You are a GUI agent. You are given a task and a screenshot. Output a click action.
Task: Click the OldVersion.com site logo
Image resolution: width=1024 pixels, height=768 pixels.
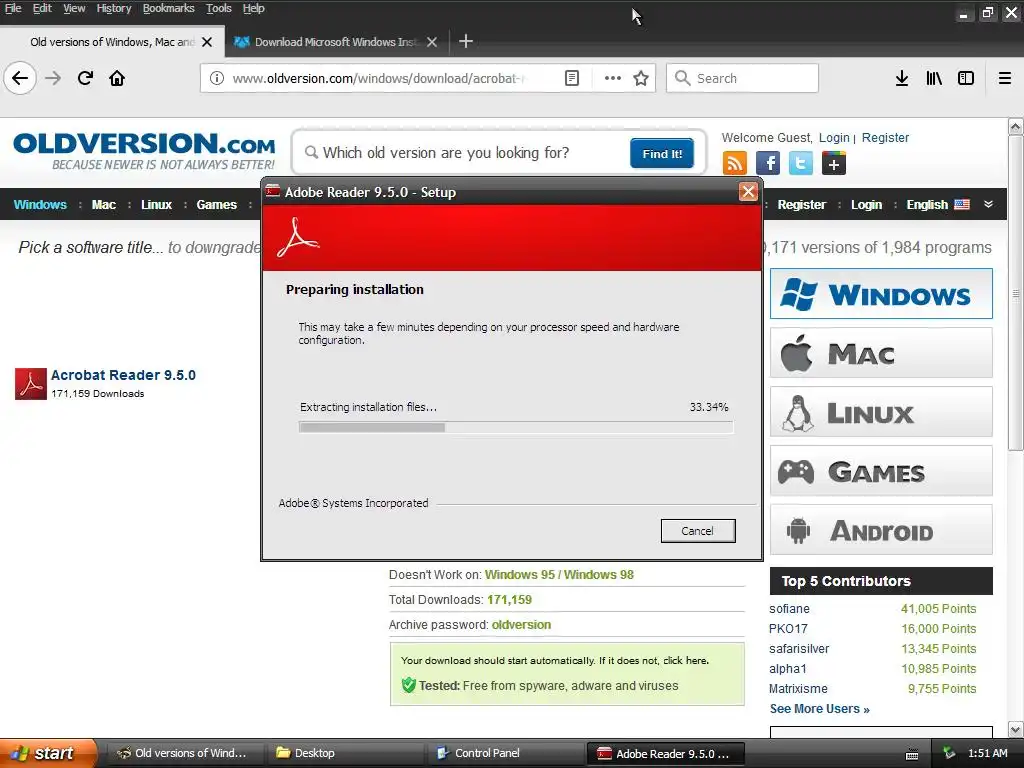[x=144, y=151]
